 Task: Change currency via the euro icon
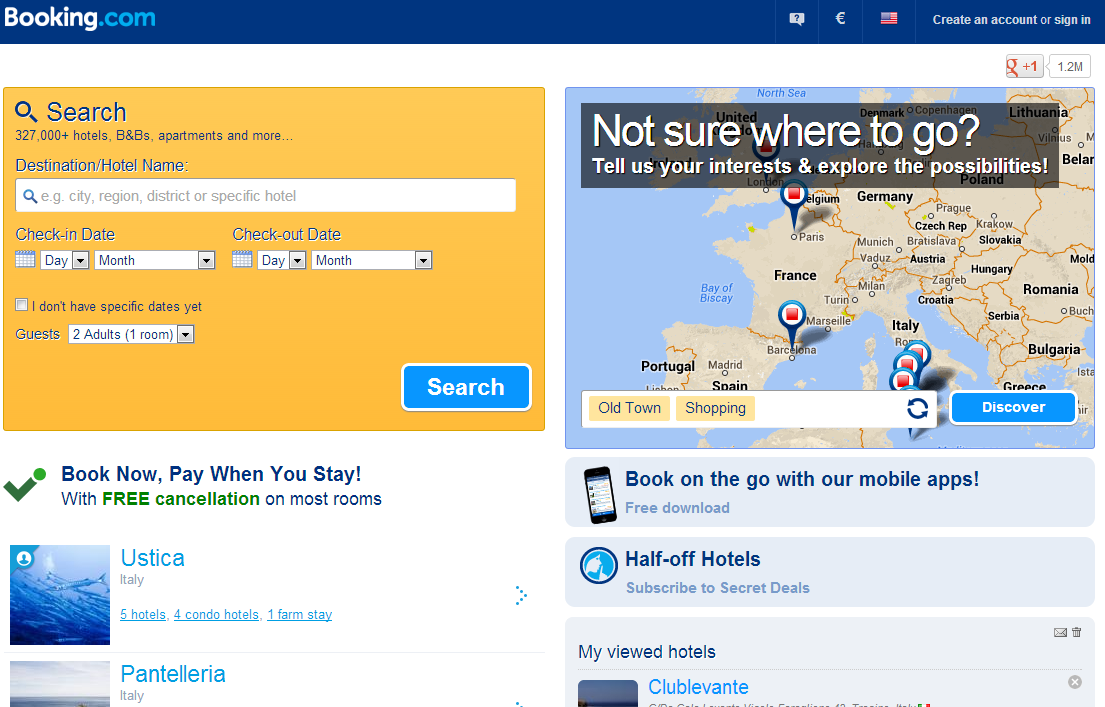click(x=840, y=18)
